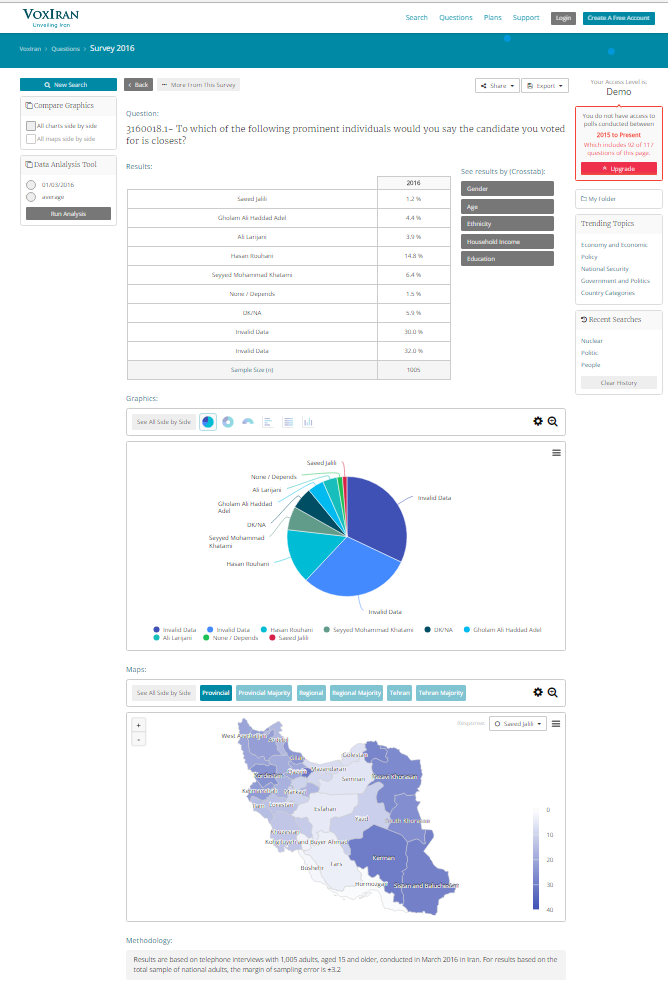Click Maps zoom-out magnifier icon
Image resolution: width=668 pixels, height=984 pixels.
[552, 692]
